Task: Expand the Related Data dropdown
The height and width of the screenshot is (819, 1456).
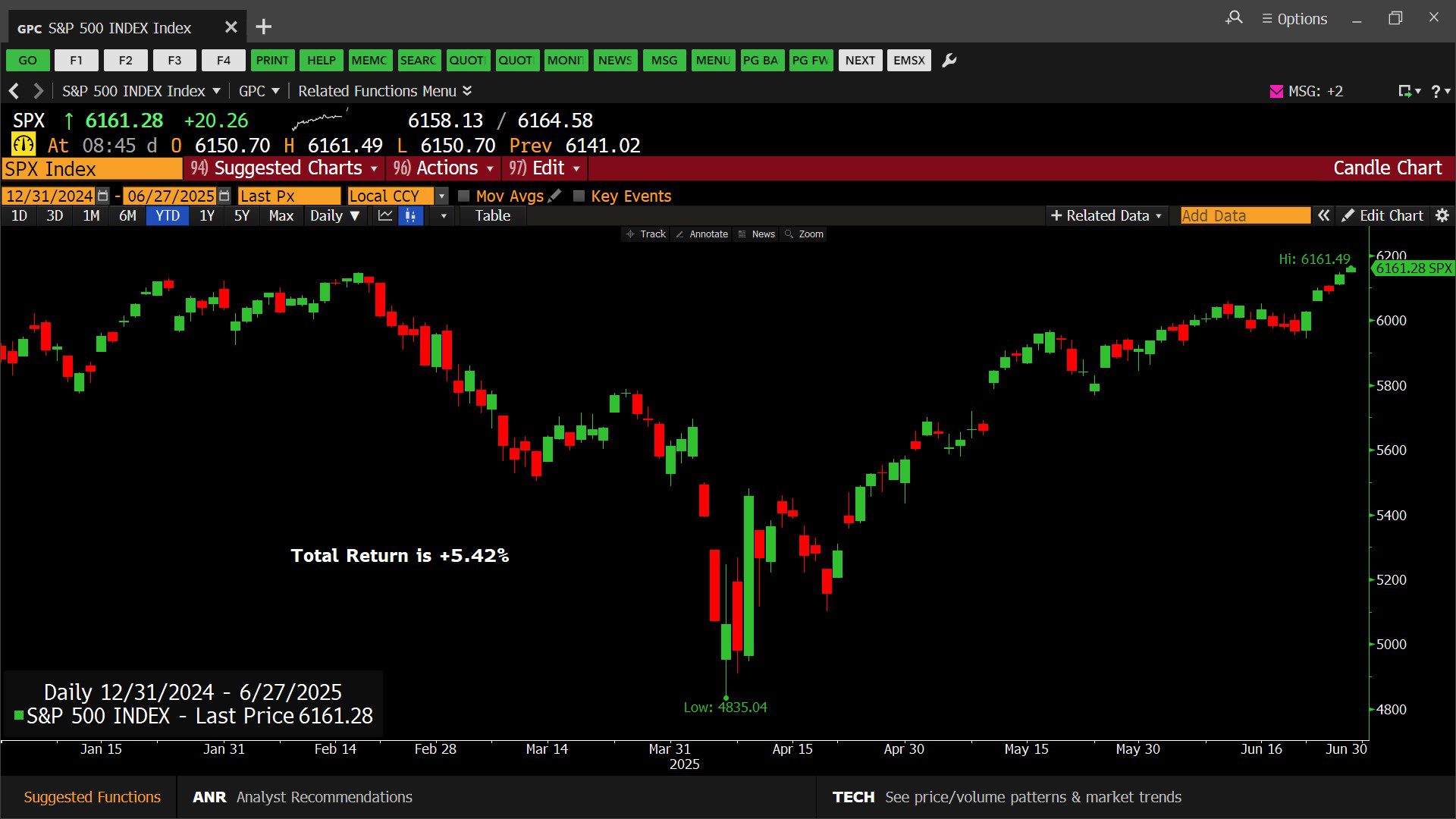Action: 1106,216
